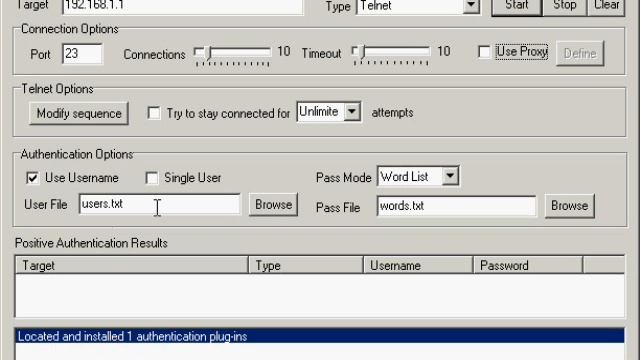This screenshot has width=640, height=360.
Task: Uncheck the Use Username checkbox
Action: pos(32,178)
